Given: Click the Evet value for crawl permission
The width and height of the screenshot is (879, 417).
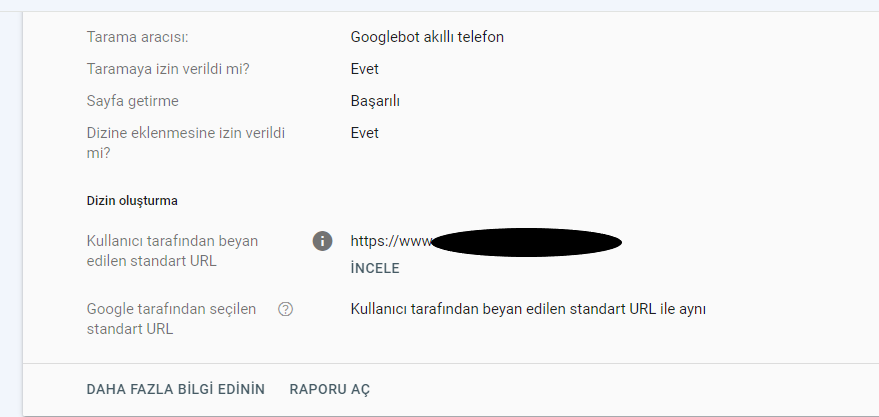Looking at the screenshot, I should click(364, 69).
